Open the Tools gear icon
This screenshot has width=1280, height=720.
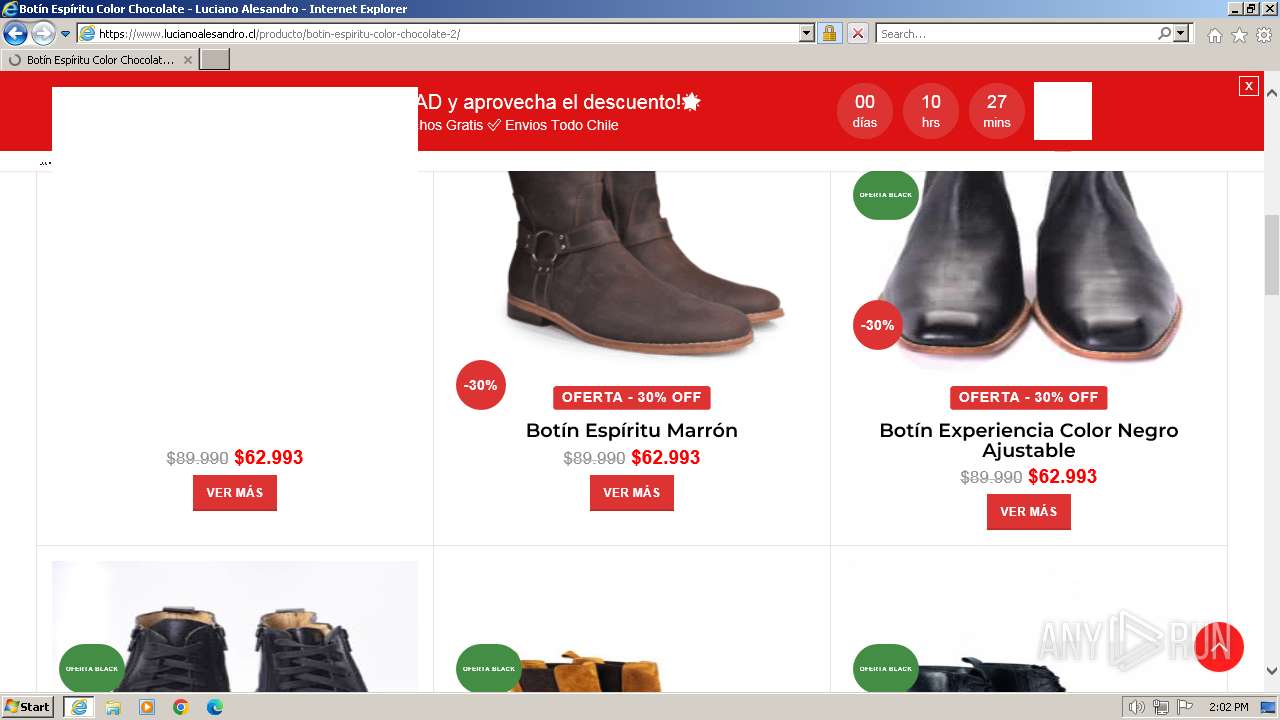point(1264,35)
